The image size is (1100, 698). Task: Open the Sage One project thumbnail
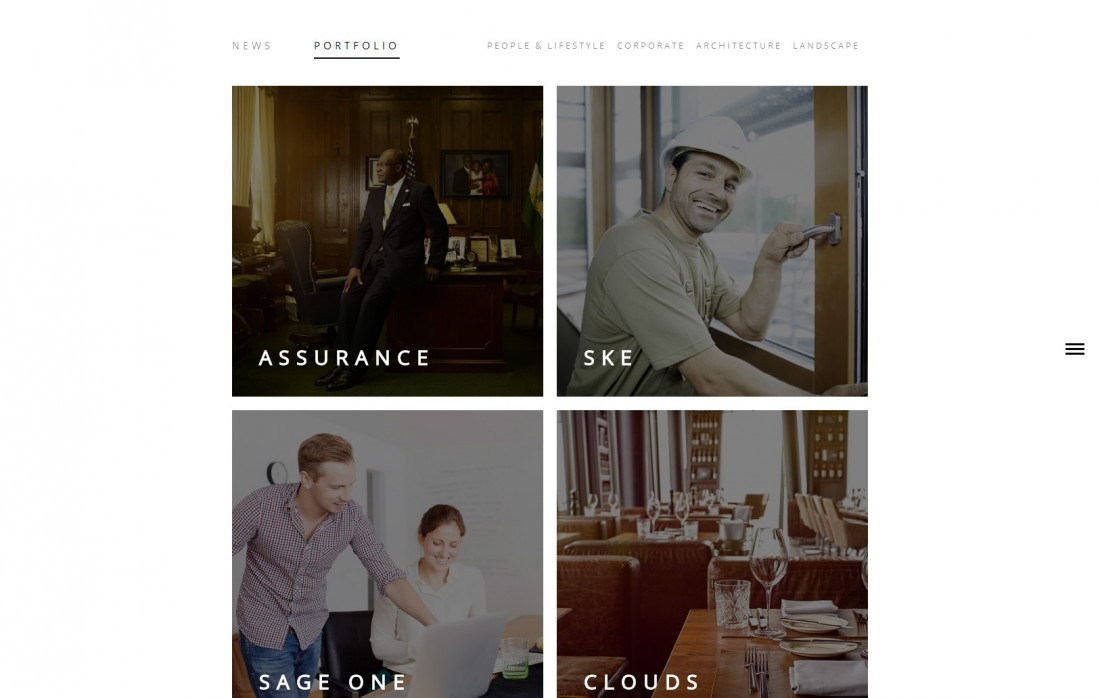tap(387, 554)
